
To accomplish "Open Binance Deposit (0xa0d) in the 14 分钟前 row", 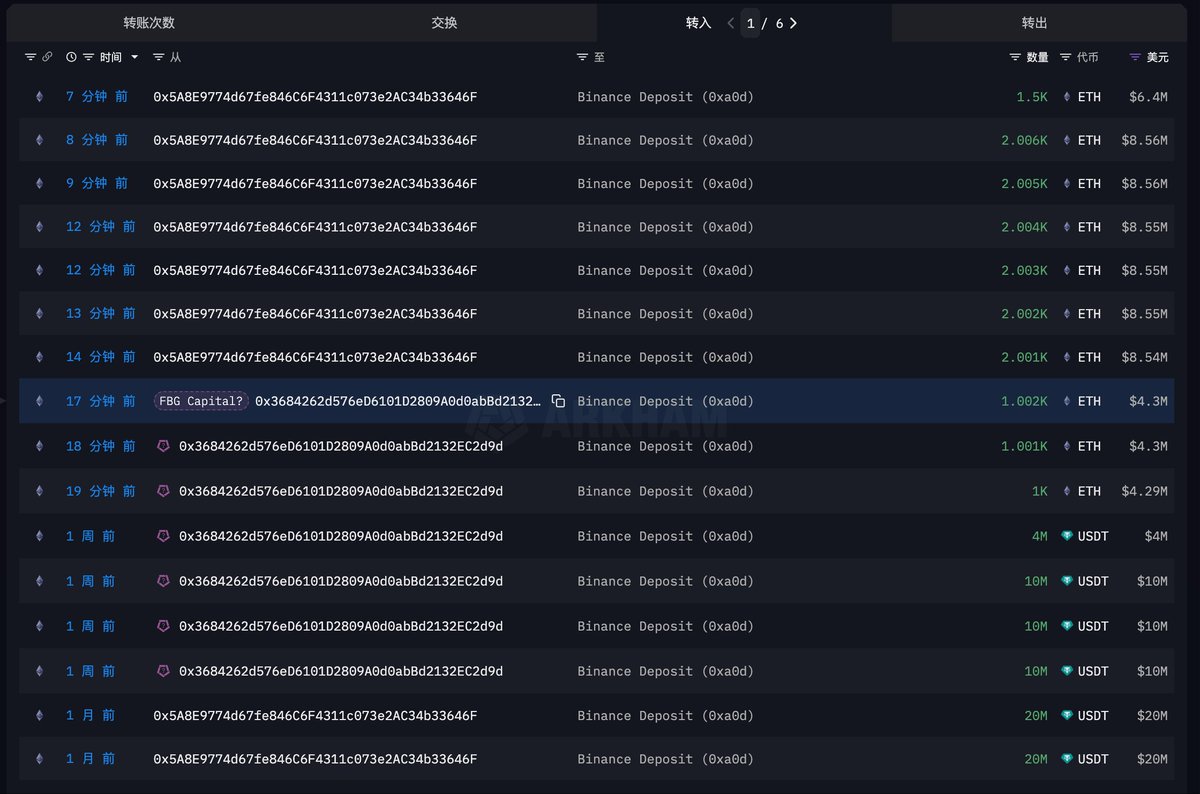I will click(x=666, y=357).
